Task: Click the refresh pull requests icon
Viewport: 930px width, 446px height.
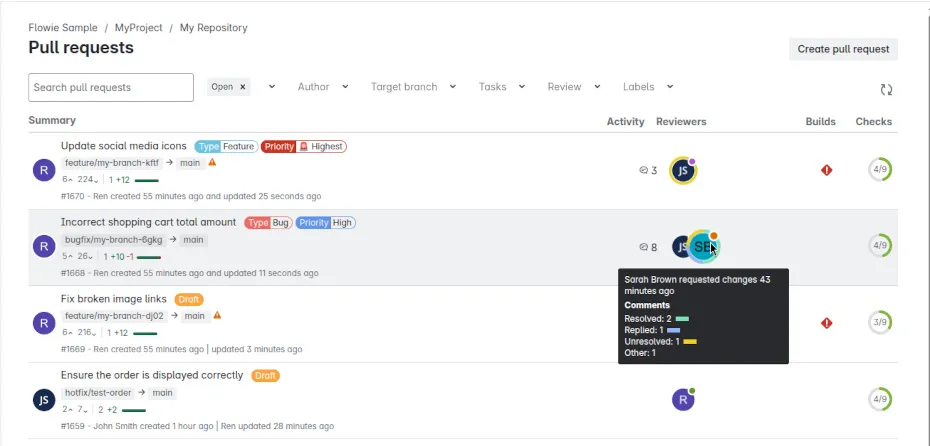Action: (x=886, y=89)
